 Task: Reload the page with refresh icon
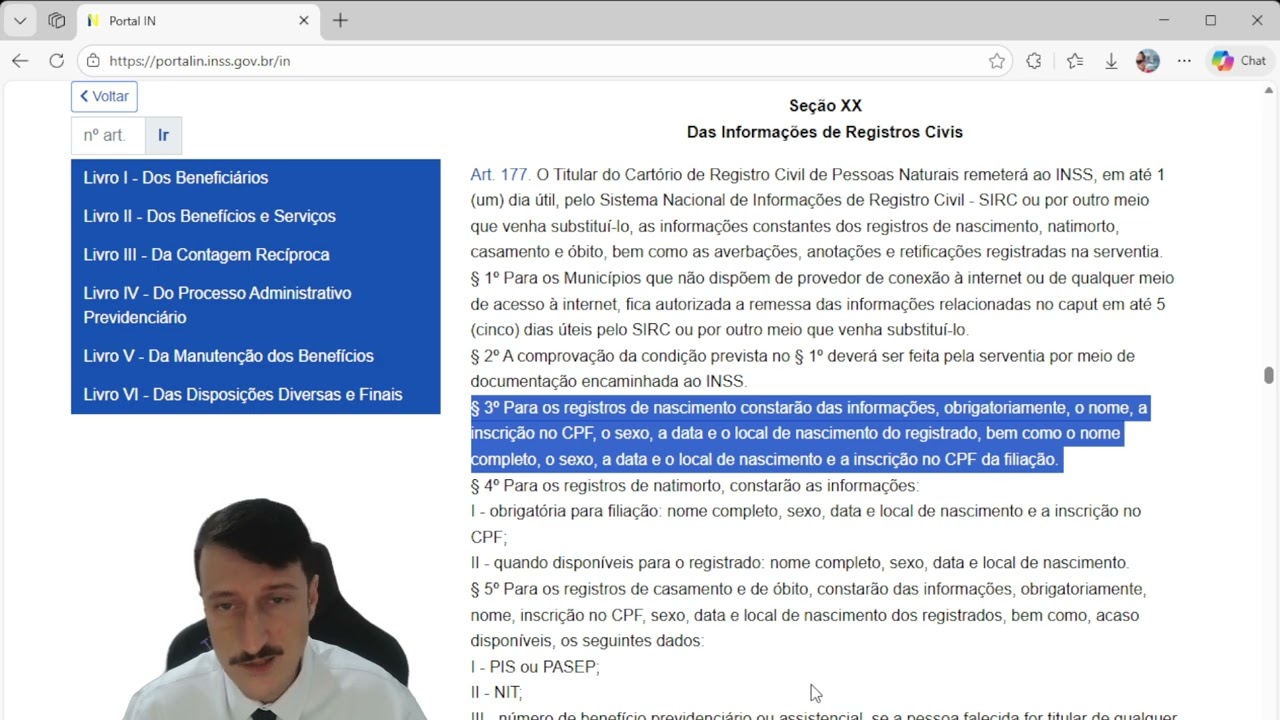coord(57,61)
